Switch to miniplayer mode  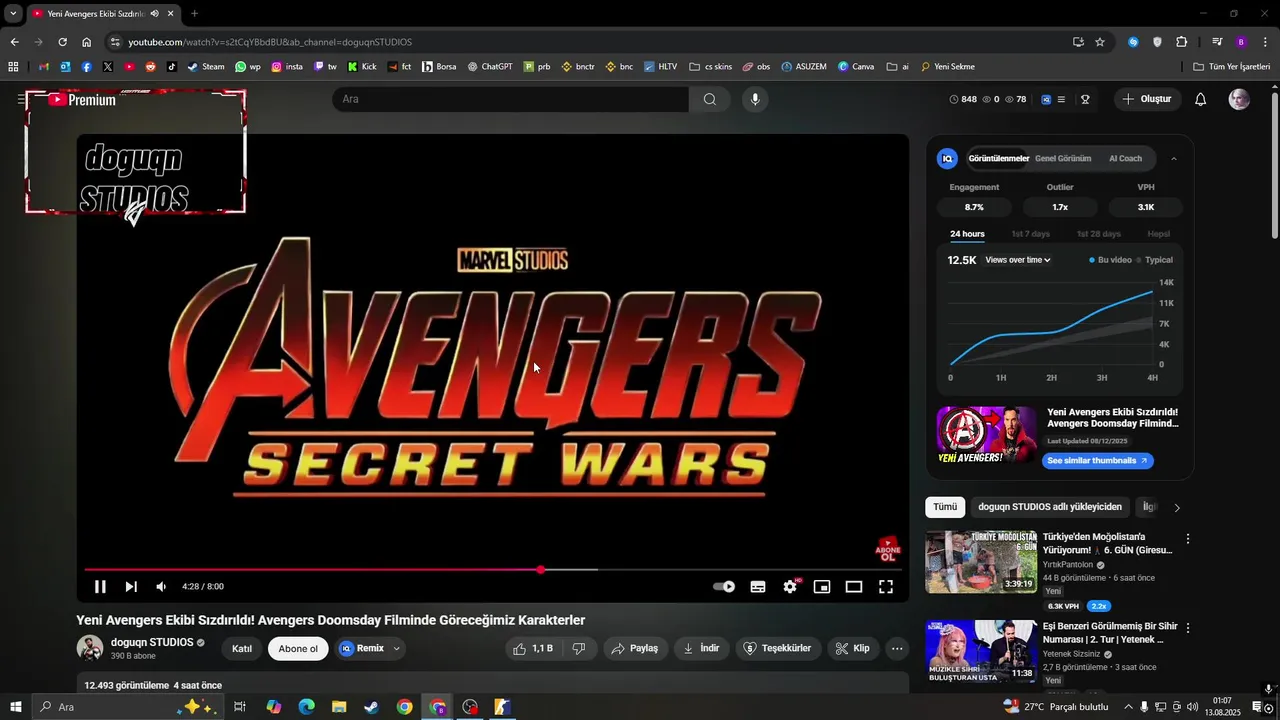point(822,587)
